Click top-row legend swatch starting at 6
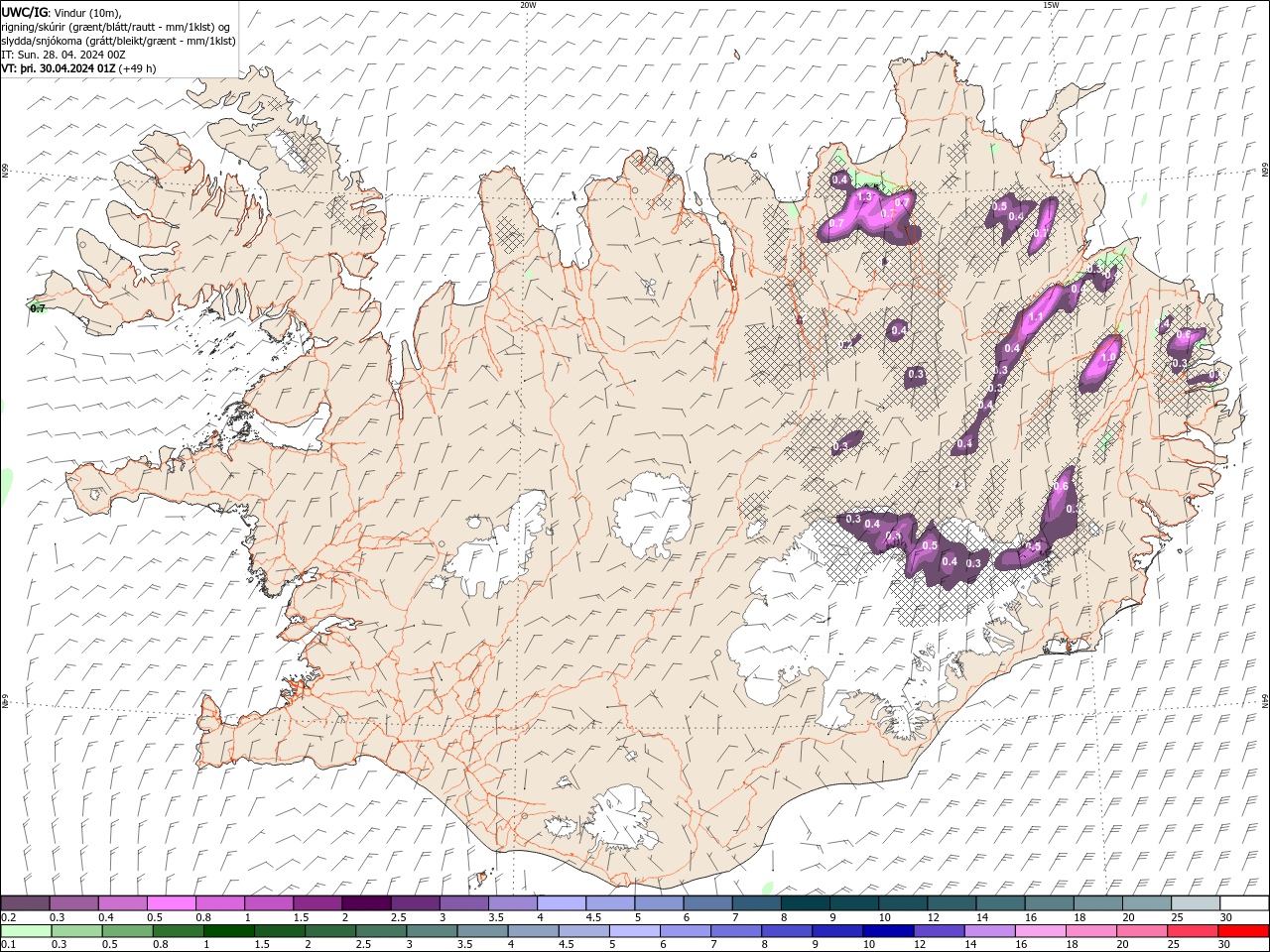Image resolution: width=1270 pixels, height=952 pixels. (x=707, y=903)
